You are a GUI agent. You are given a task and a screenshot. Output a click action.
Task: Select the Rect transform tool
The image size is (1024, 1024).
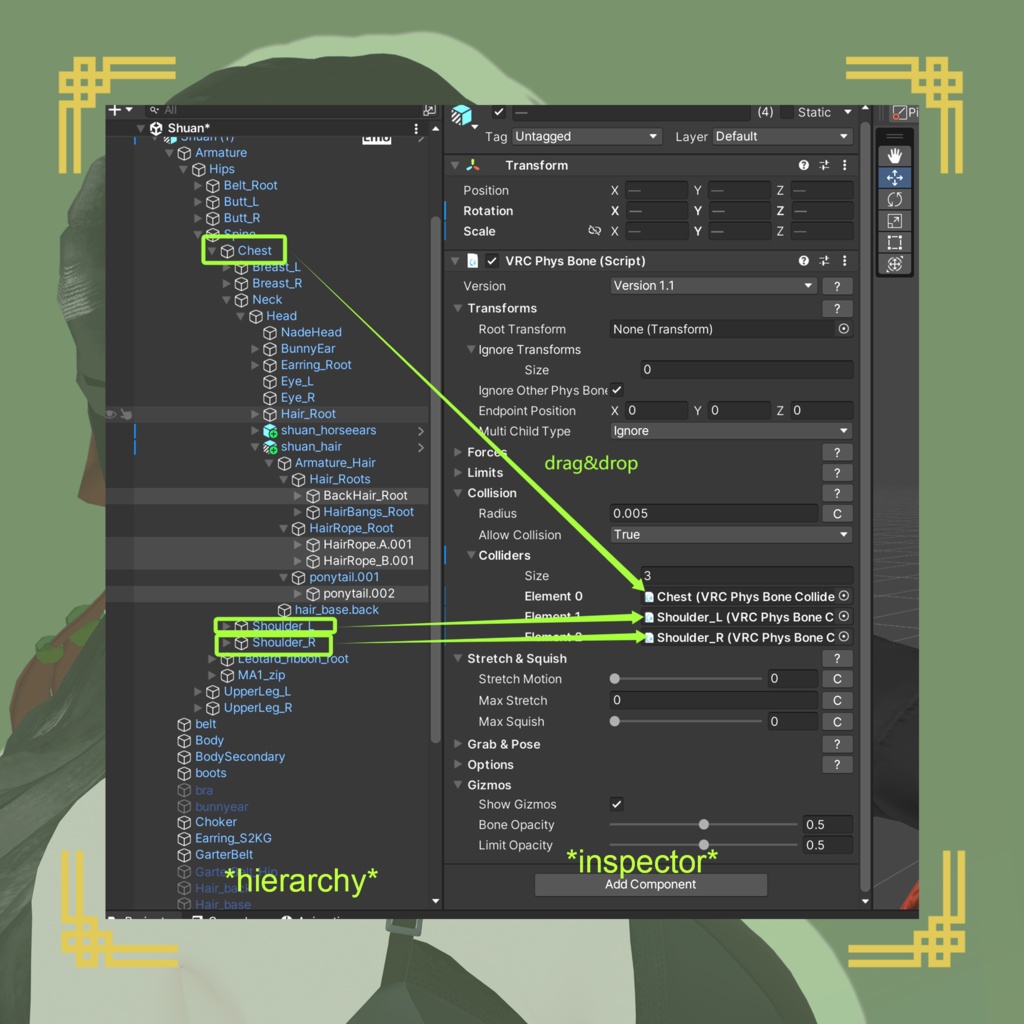(894, 242)
